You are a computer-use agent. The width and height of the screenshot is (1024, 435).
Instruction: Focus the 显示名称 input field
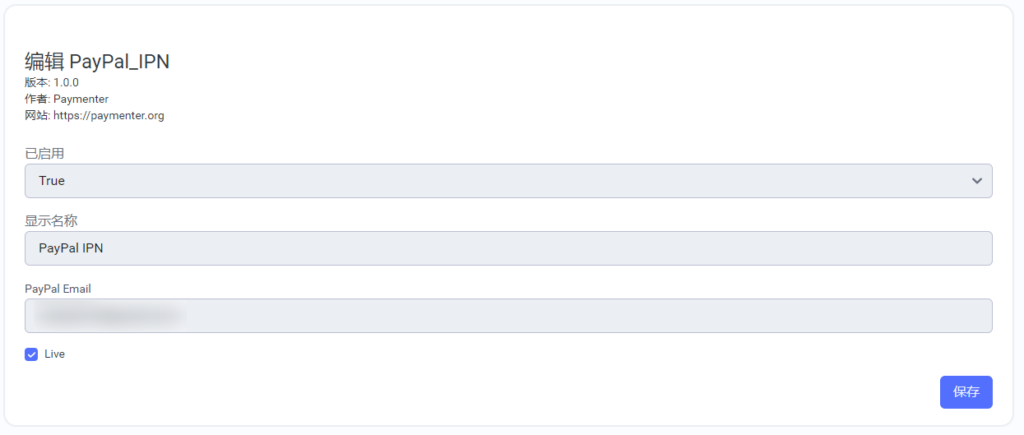click(x=508, y=249)
